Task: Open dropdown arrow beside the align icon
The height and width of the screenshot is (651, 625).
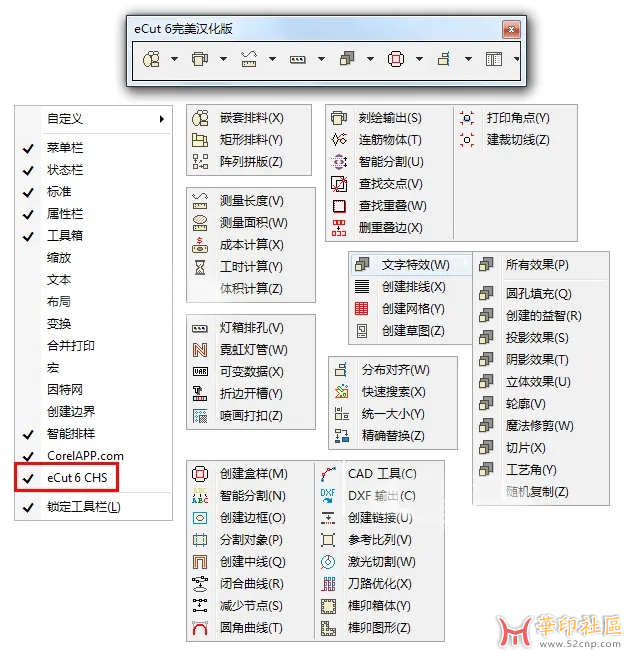Action: (x=468, y=59)
